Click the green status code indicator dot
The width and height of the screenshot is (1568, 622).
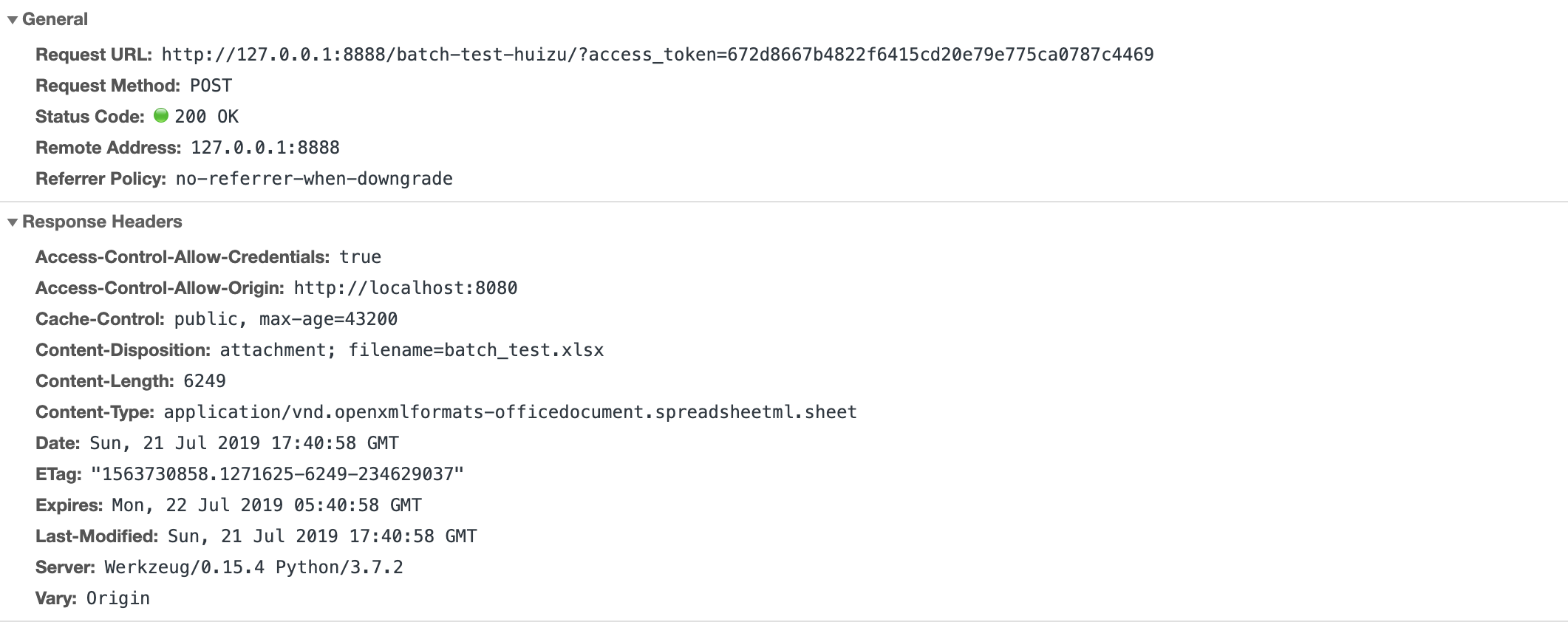coord(161,116)
